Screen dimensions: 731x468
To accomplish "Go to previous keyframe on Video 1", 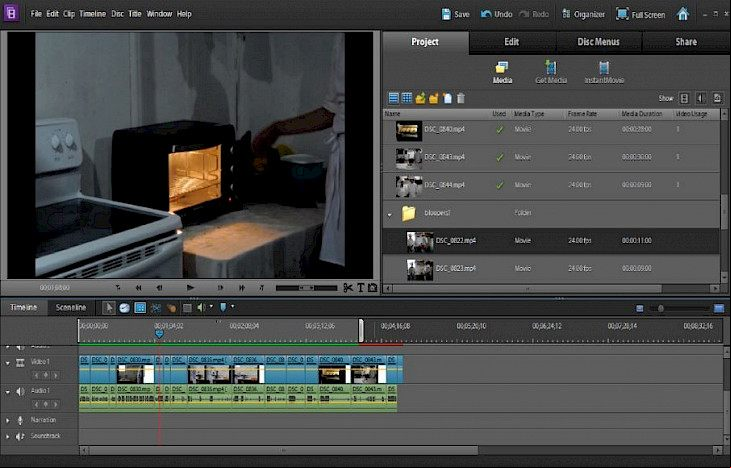I will [36, 375].
